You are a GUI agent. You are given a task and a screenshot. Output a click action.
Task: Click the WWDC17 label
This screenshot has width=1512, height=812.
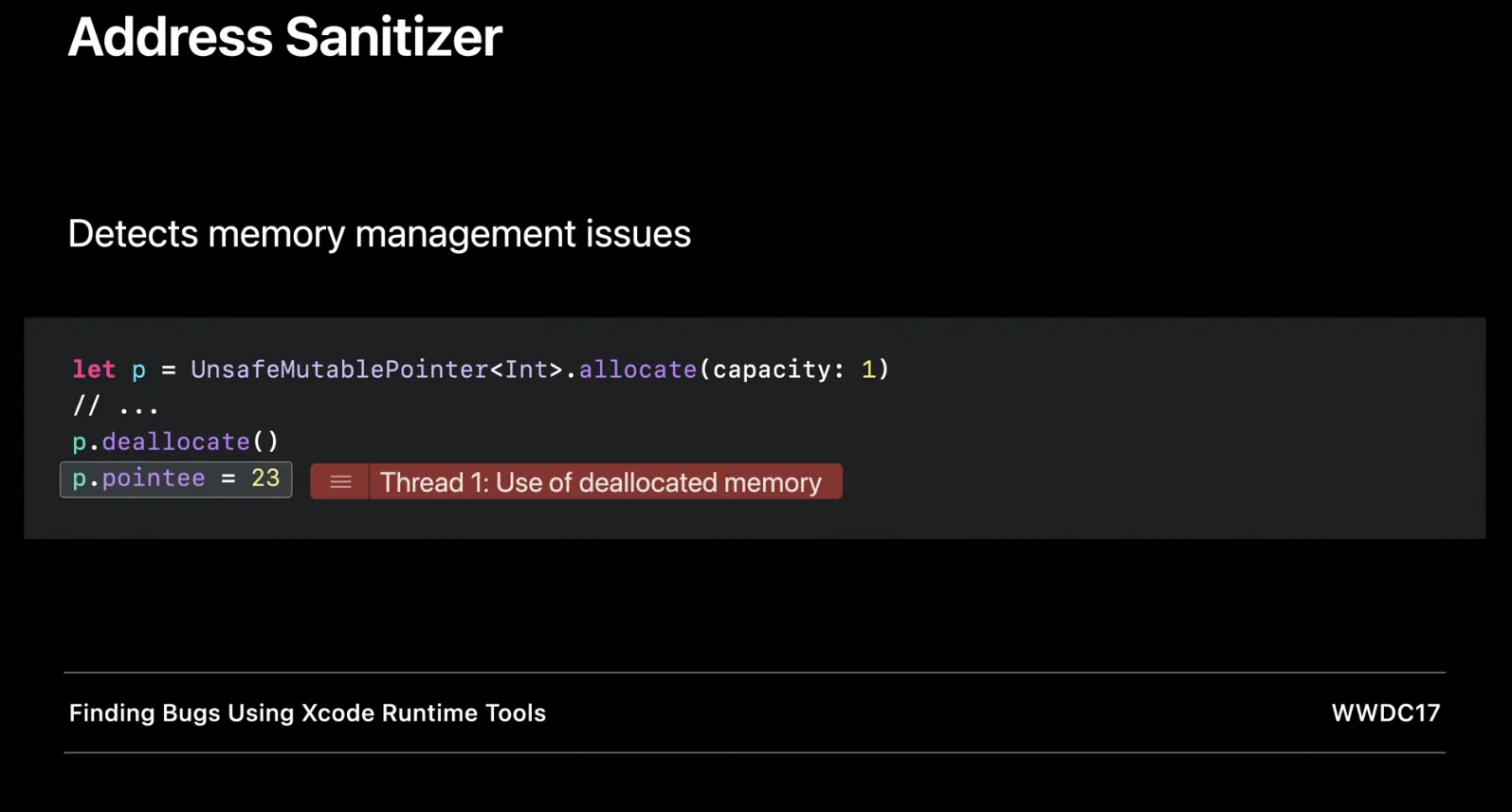[1385, 713]
